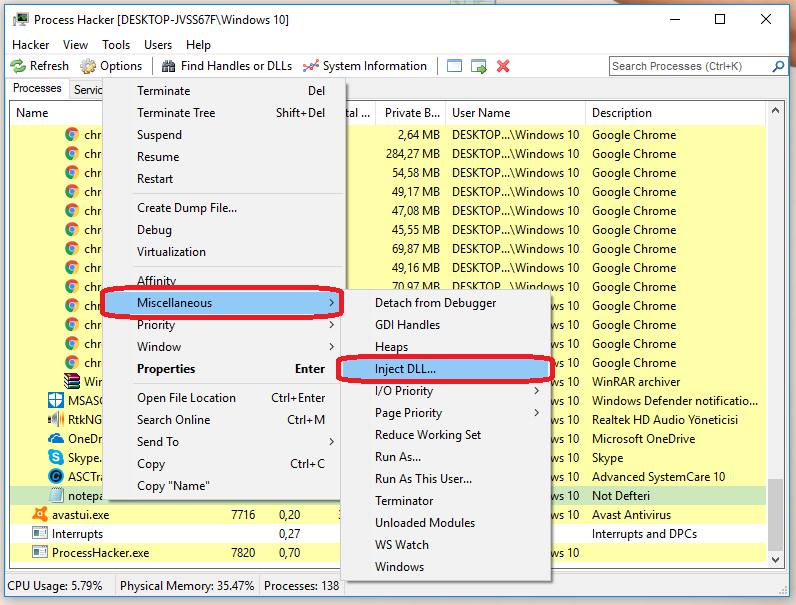Screen dimensions: 796x605
Task: Choose Debug in the context menu
Action: (x=224, y=230)
